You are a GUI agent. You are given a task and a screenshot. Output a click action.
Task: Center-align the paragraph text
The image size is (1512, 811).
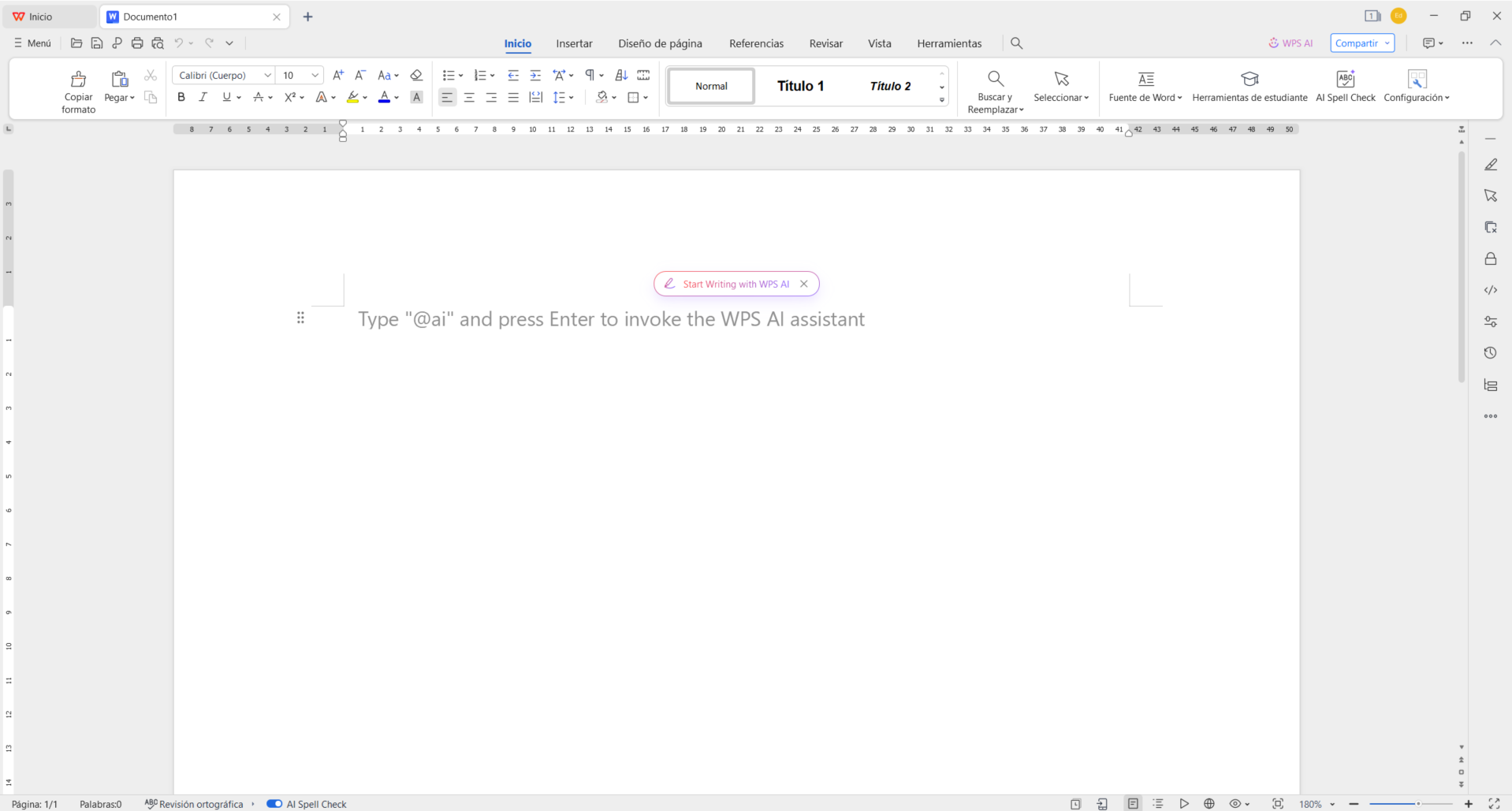tap(469, 98)
